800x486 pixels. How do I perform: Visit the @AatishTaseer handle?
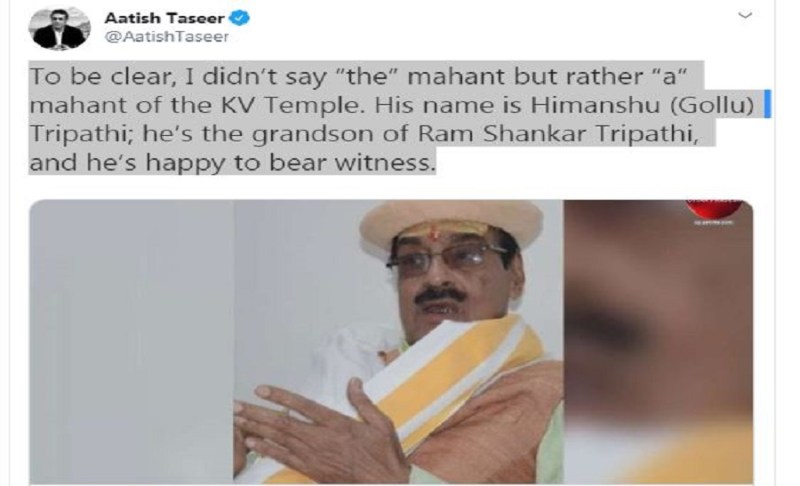click(166, 37)
